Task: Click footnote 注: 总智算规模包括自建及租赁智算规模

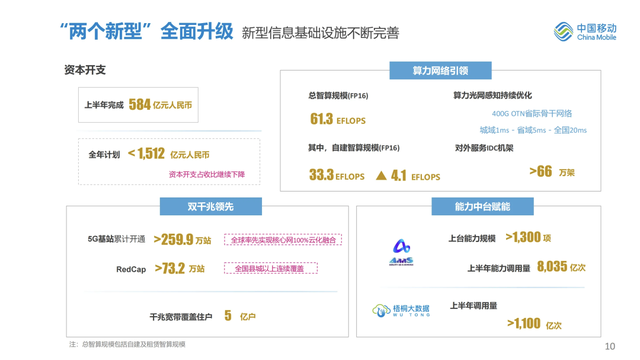Action: (x=127, y=344)
